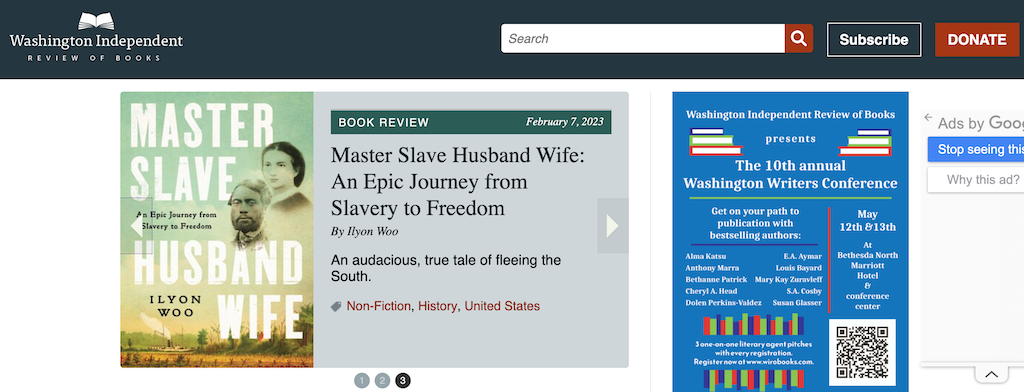
Task: Advance carousel with the right arrow
Action: tap(613, 225)
